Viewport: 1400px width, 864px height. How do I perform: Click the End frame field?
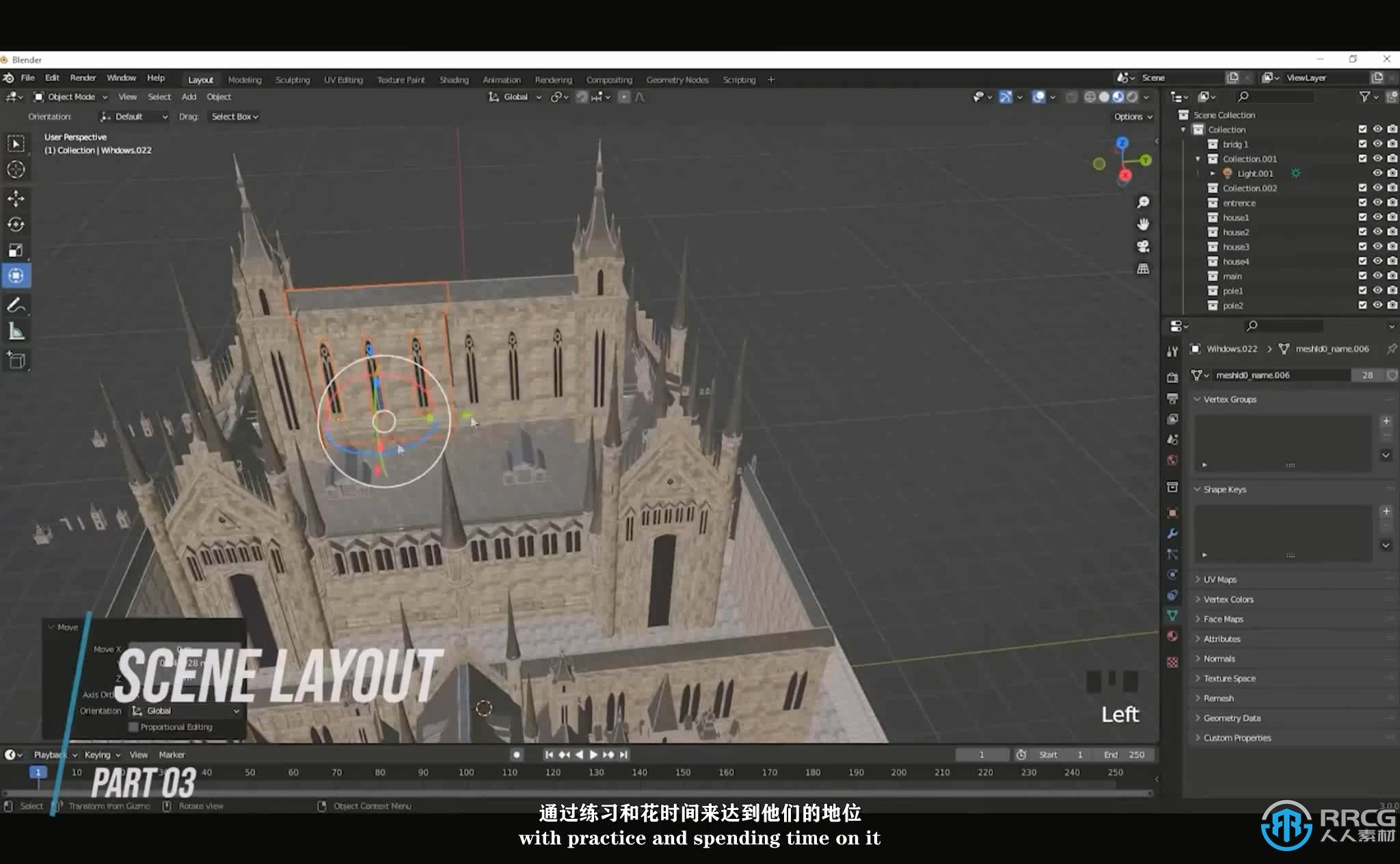click(x=1124, y=755)
